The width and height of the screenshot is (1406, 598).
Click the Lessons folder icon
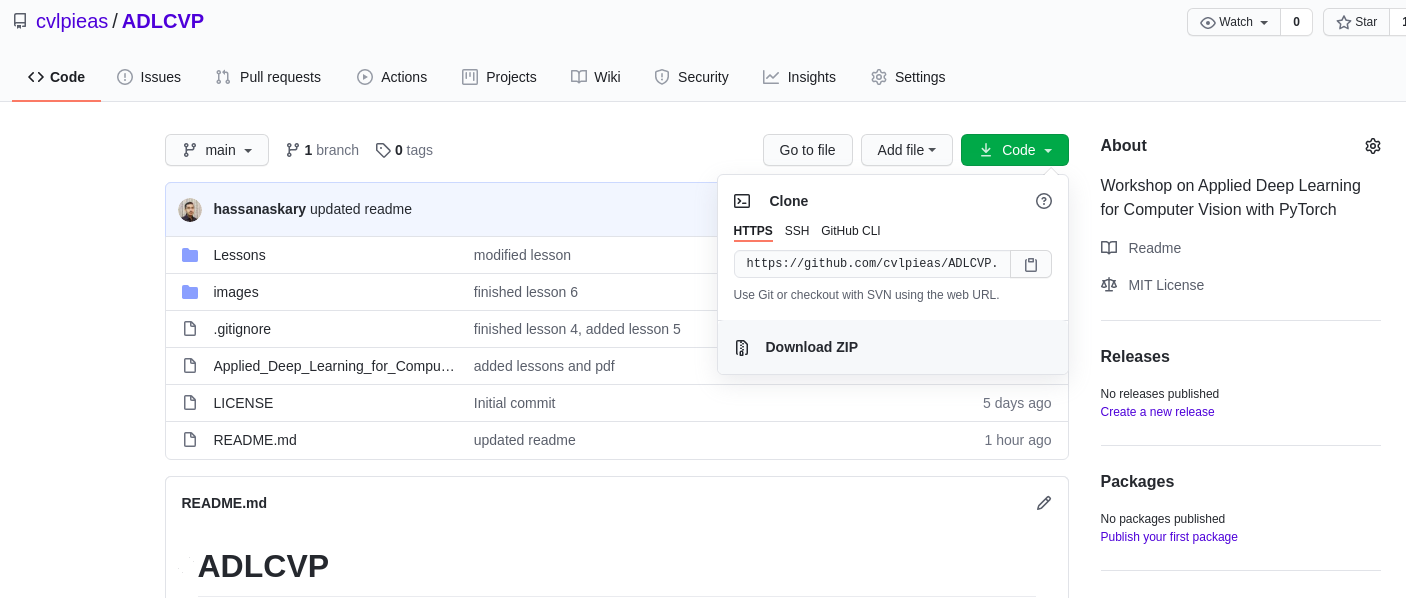click(190, 255)
